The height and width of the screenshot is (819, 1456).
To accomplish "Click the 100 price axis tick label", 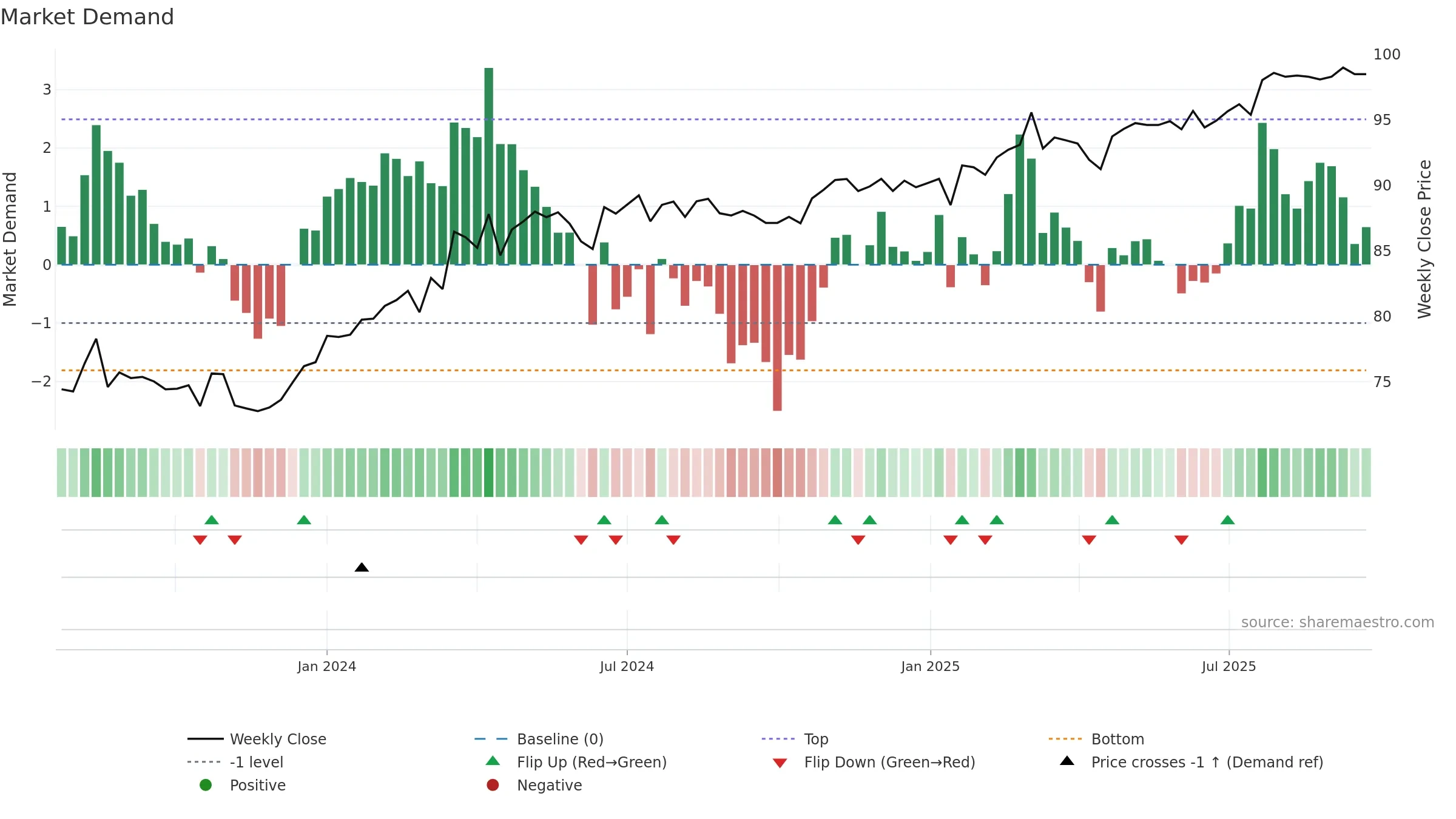I will coord(1387,55).
